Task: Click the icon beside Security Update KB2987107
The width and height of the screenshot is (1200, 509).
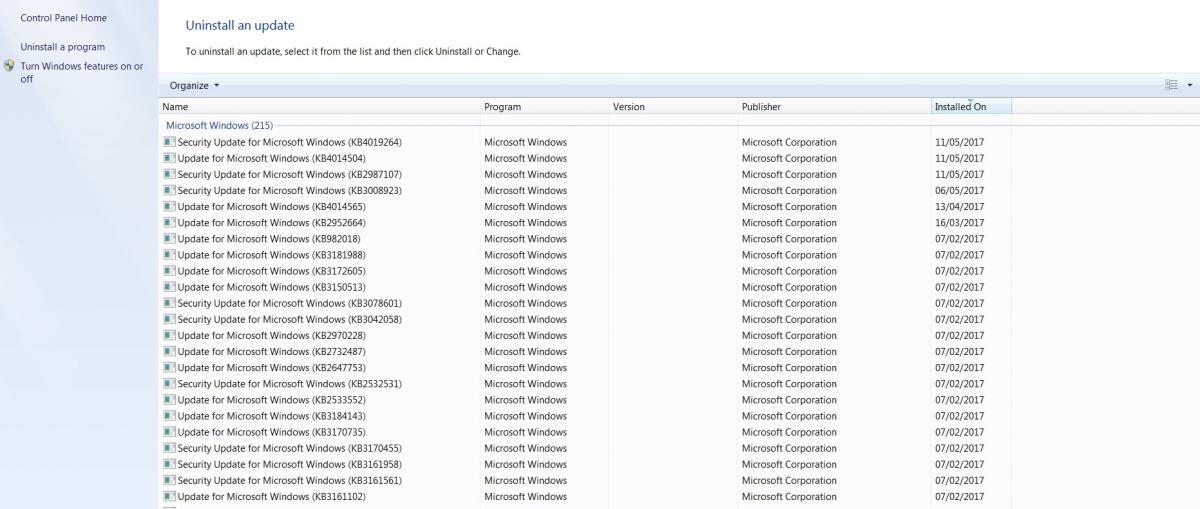Action: click(169, 174)
